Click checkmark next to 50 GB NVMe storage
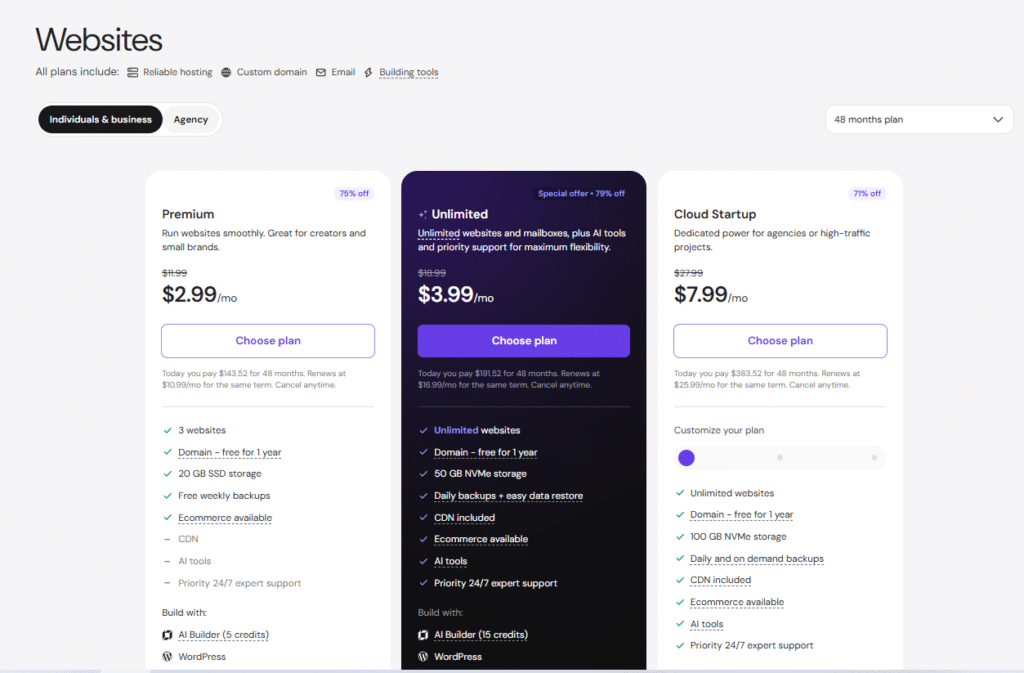The width and height of the screenshot is (1024, 673). coord(423,474)
